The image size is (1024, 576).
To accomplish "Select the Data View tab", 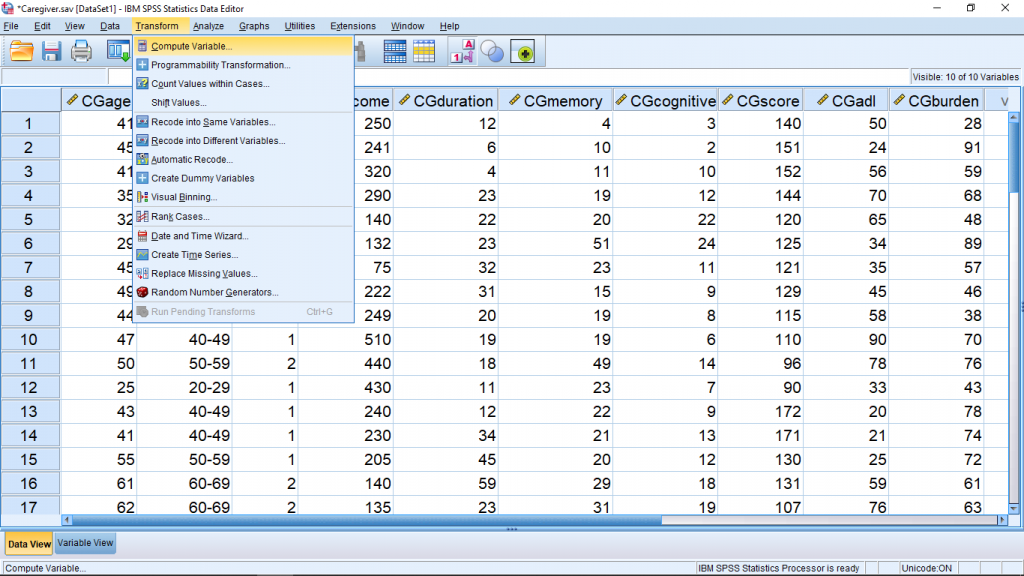I will click(x=29, y=544).
